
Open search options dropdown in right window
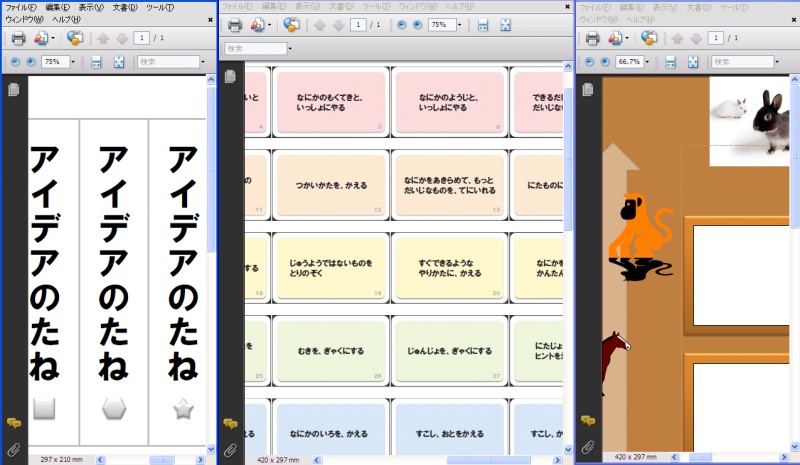(x=777, y=62)
